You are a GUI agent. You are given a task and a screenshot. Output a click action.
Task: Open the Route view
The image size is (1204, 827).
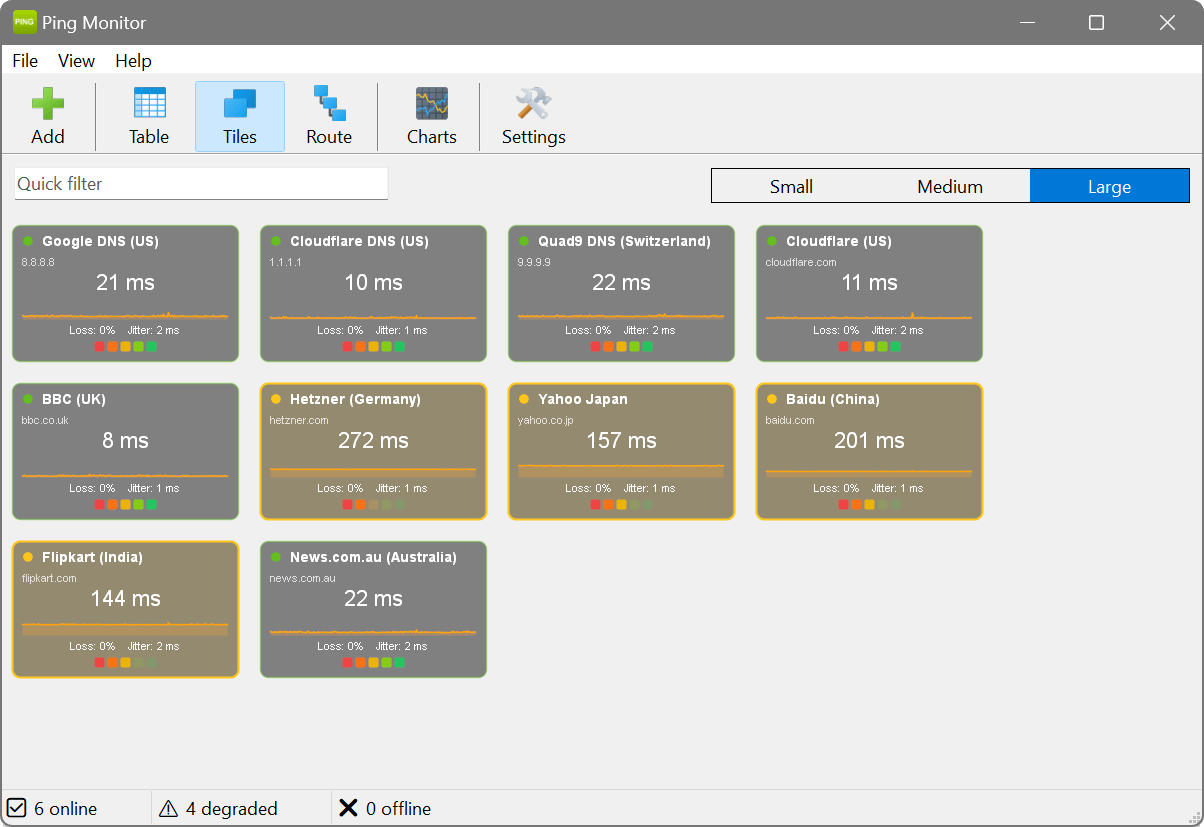pos(329,115)
